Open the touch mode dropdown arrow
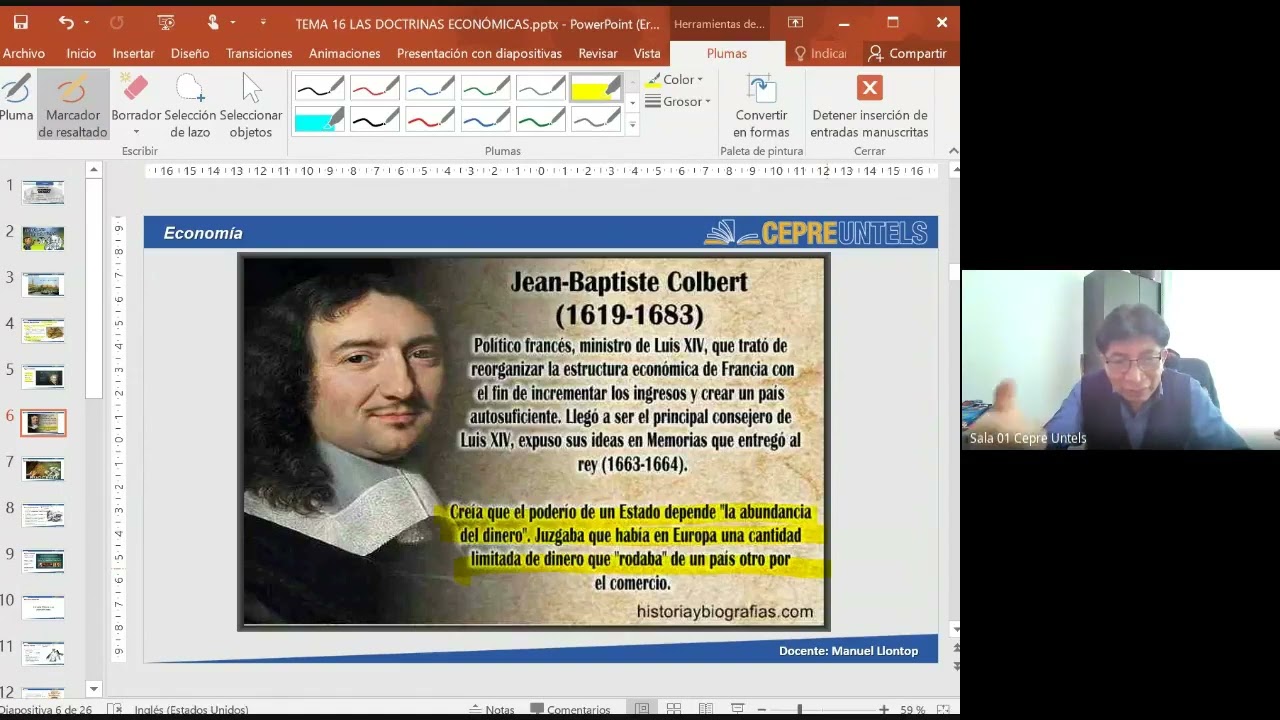The width and height of the screenshot is (1280, 720). pos(233,22)
